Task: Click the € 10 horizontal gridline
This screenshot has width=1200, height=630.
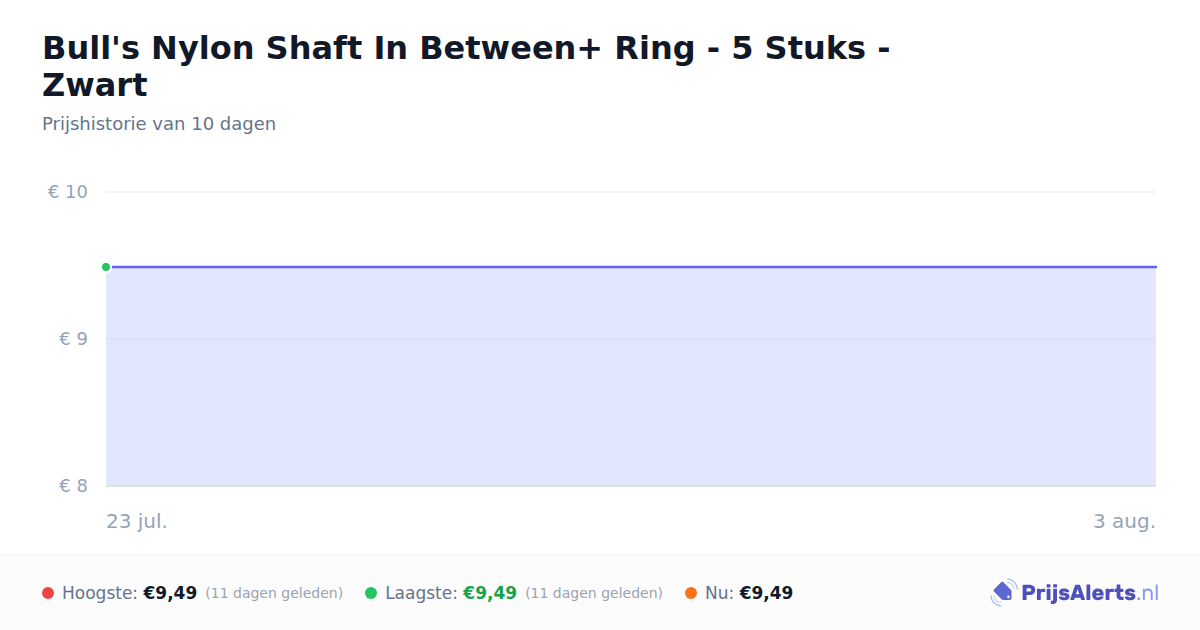Action: click(x=631, y=192)
